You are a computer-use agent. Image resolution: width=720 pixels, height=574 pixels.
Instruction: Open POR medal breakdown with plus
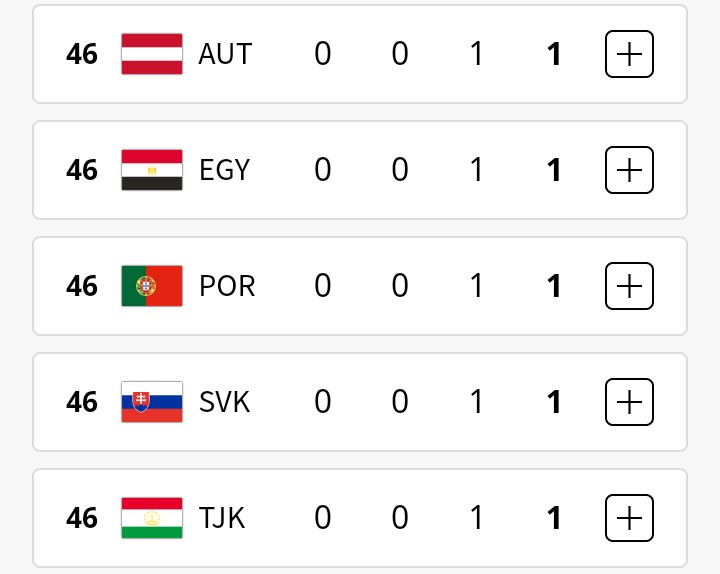pyautogui.click(x=629, y=286)
